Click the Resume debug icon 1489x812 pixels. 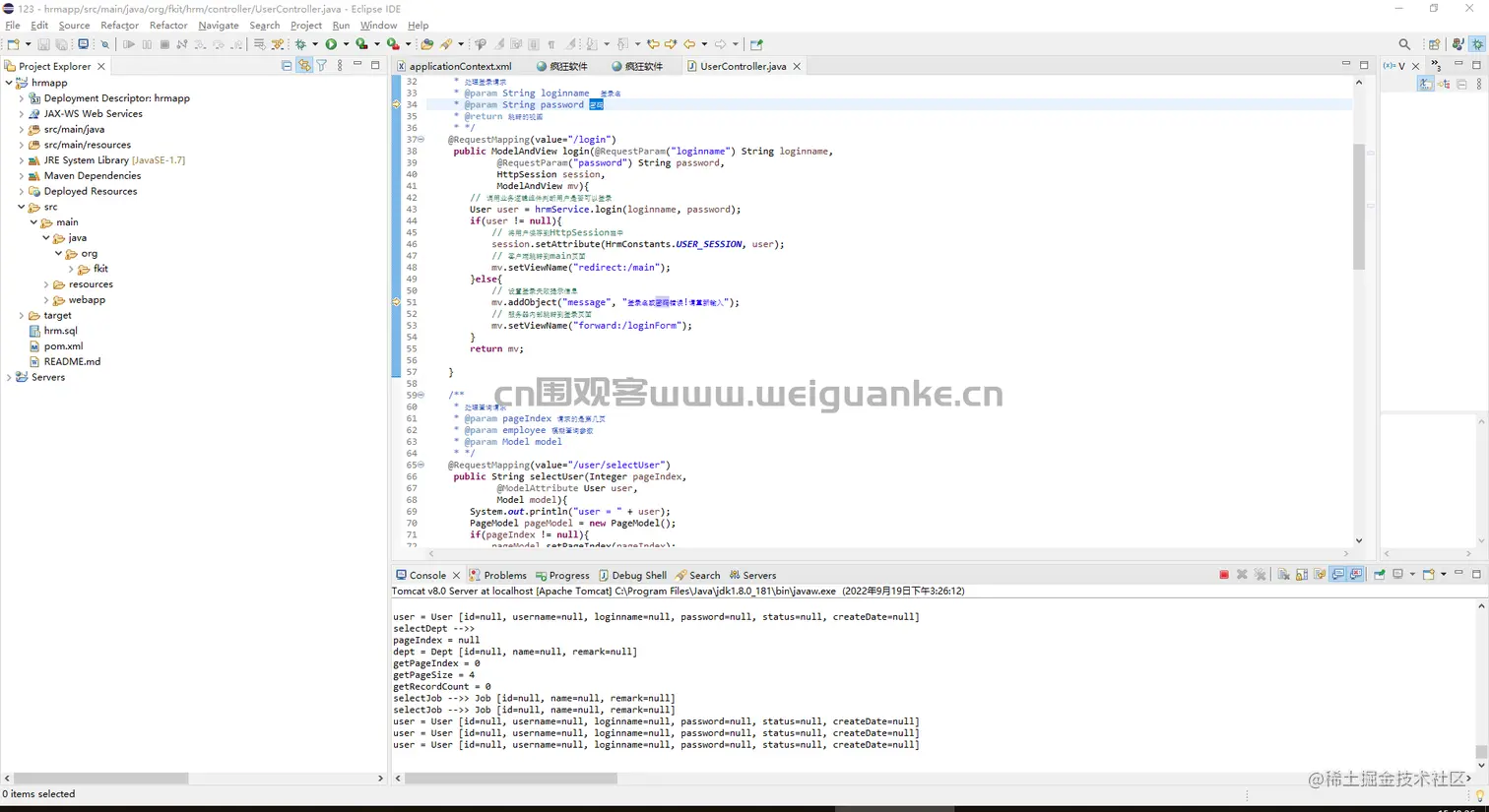(x=129, y=44)
